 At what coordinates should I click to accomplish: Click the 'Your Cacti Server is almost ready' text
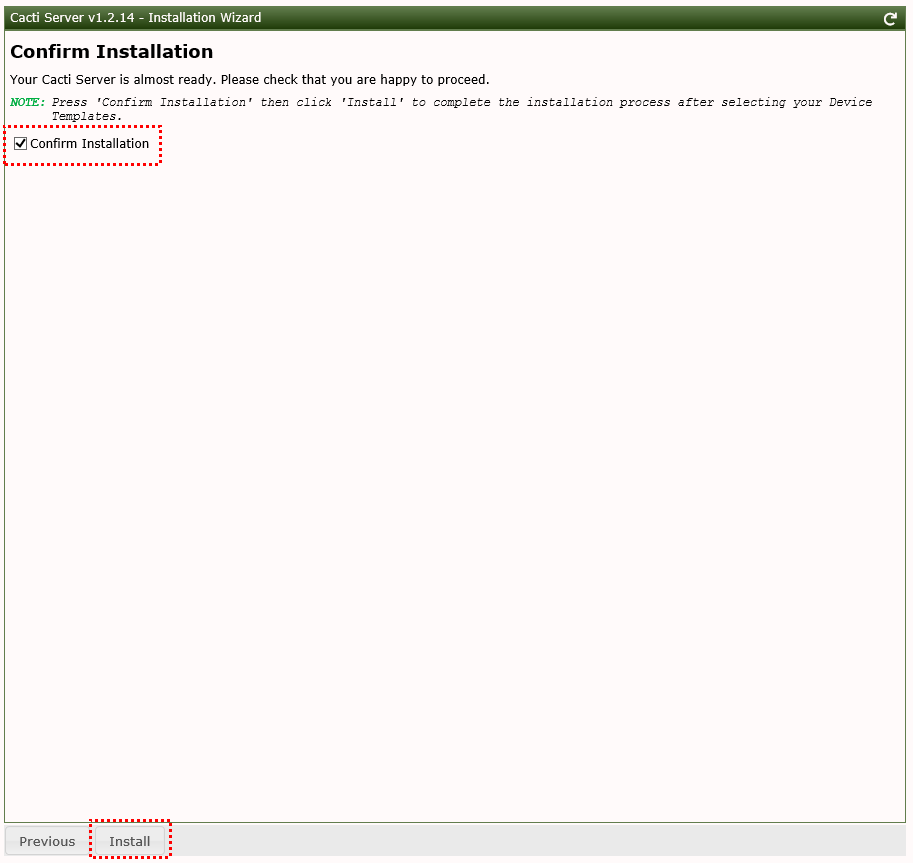point(250,79)
